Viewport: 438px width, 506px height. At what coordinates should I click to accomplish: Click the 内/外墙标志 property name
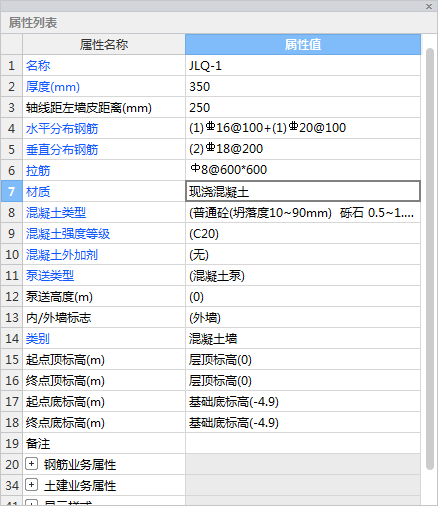[58, 318]
